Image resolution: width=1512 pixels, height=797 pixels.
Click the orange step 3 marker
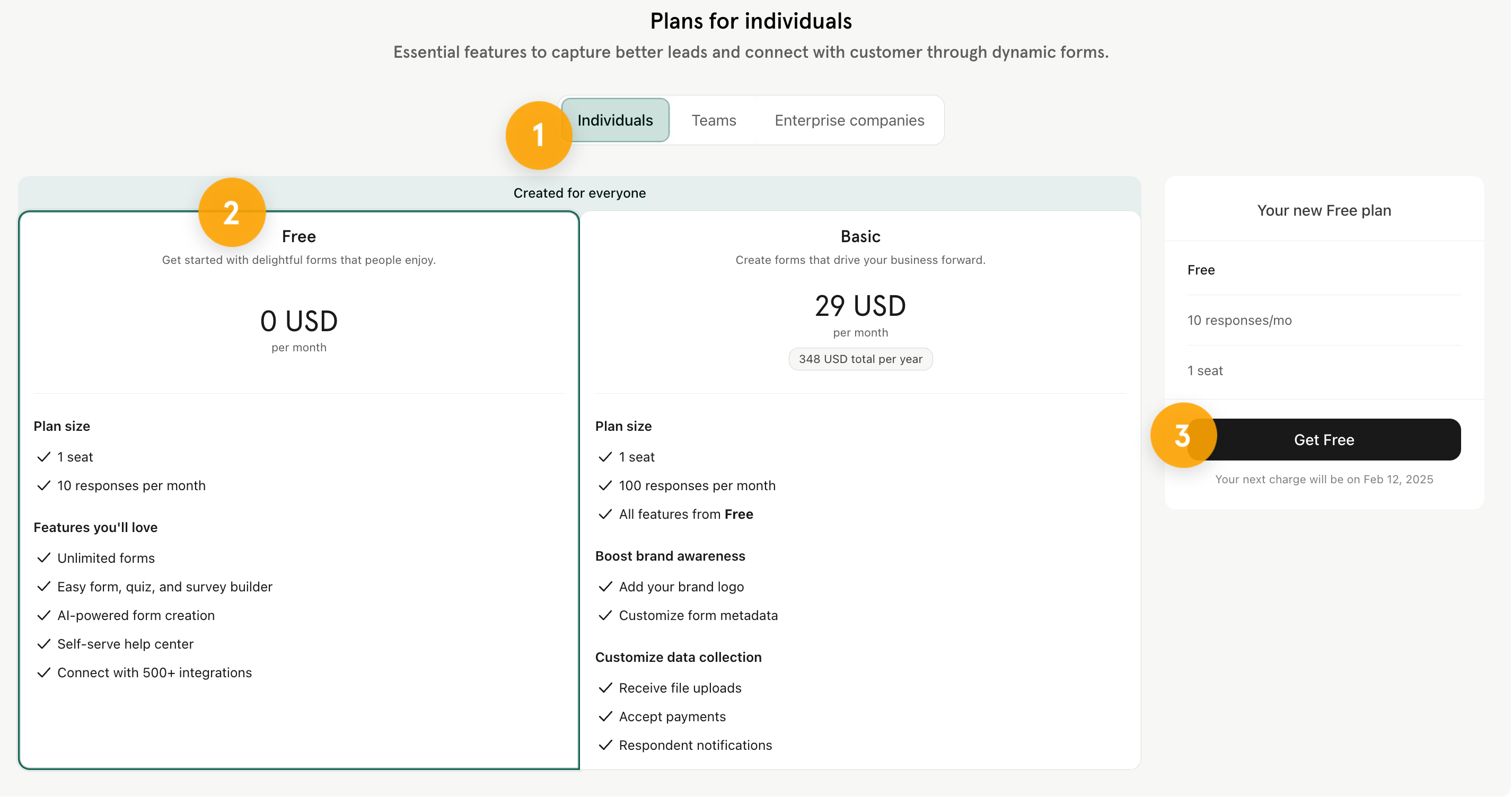coord(1183,436)
